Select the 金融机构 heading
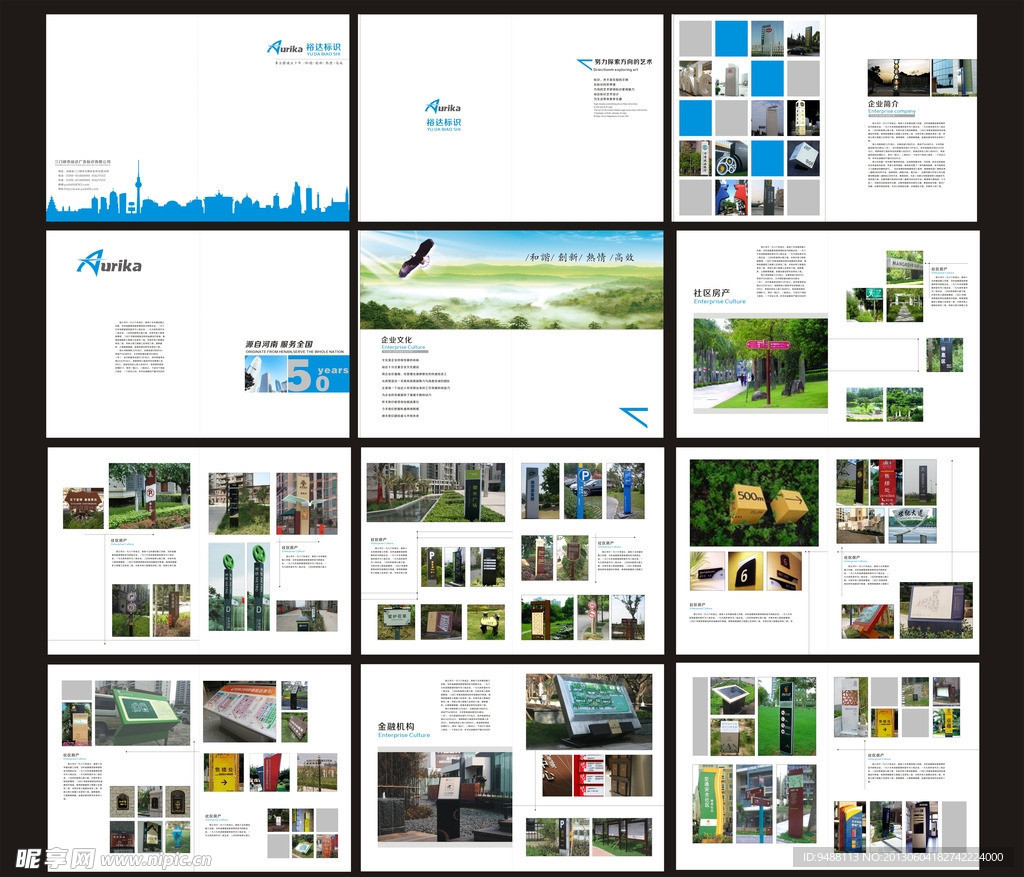The image size is (1024, 877). [x=397, y=726]
